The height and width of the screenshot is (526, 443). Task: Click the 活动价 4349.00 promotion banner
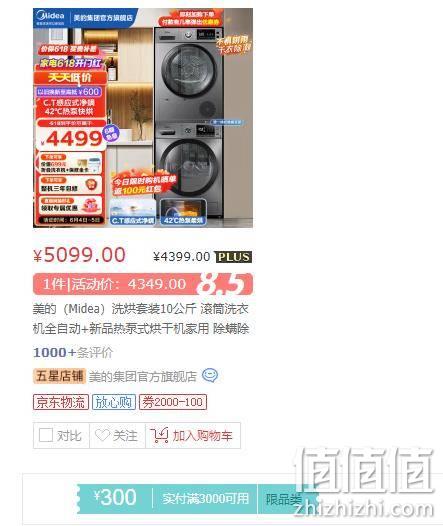pyautogui.click(x=143, y=284)
